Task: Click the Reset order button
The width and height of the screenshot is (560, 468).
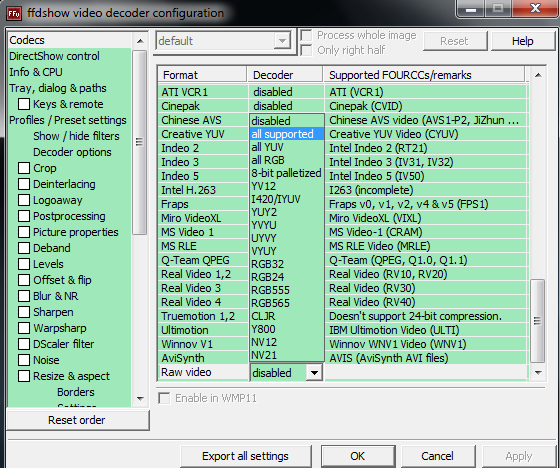Action: pos(78,420)
